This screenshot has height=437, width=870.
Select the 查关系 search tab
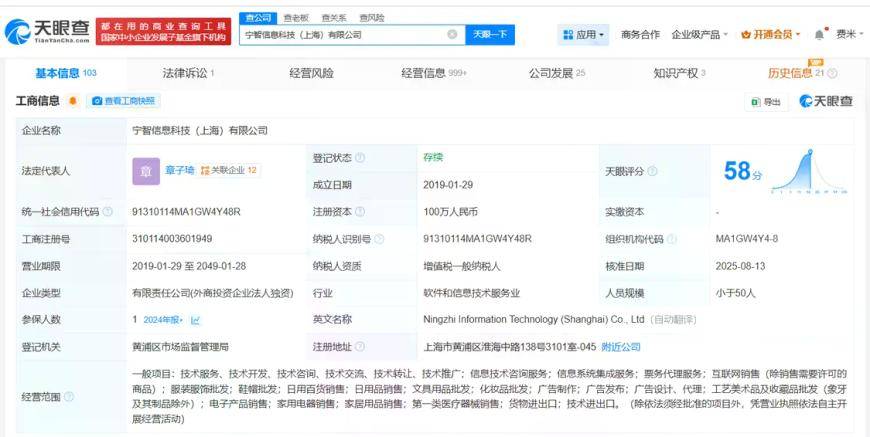[x=333, y=18]
